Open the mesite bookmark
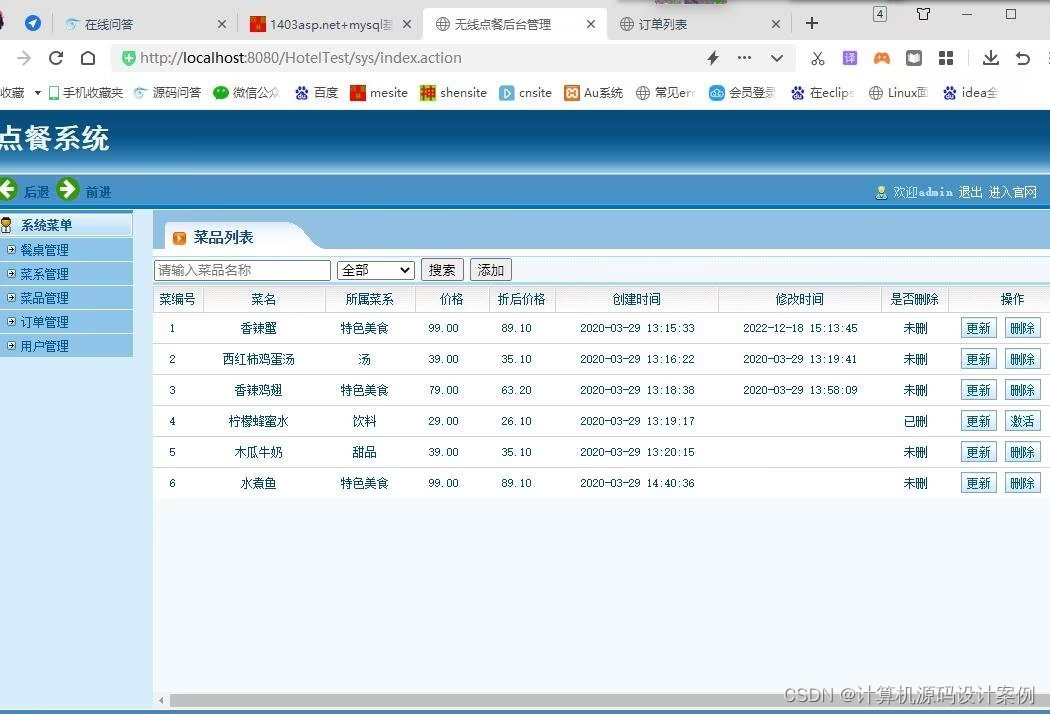The height and width of the screenshot is (714, 1050). pos(379,93)
